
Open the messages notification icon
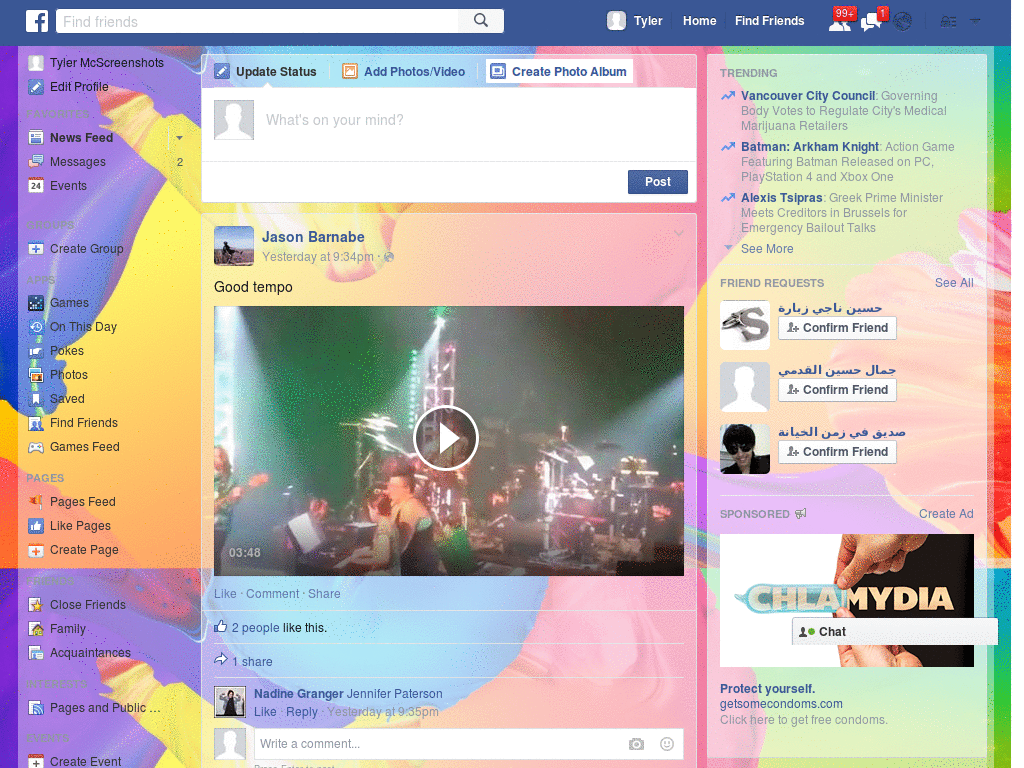click(871, 22)
